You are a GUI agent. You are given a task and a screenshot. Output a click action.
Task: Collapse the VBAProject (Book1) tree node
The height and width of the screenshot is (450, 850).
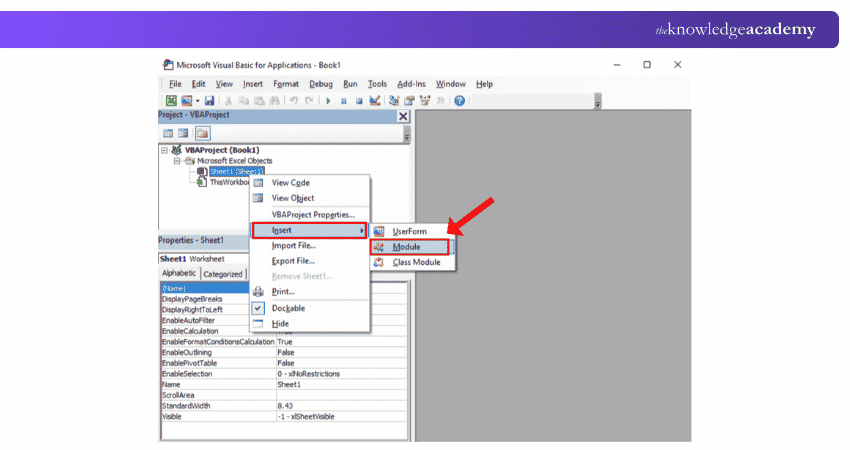(x=164, y=150)
